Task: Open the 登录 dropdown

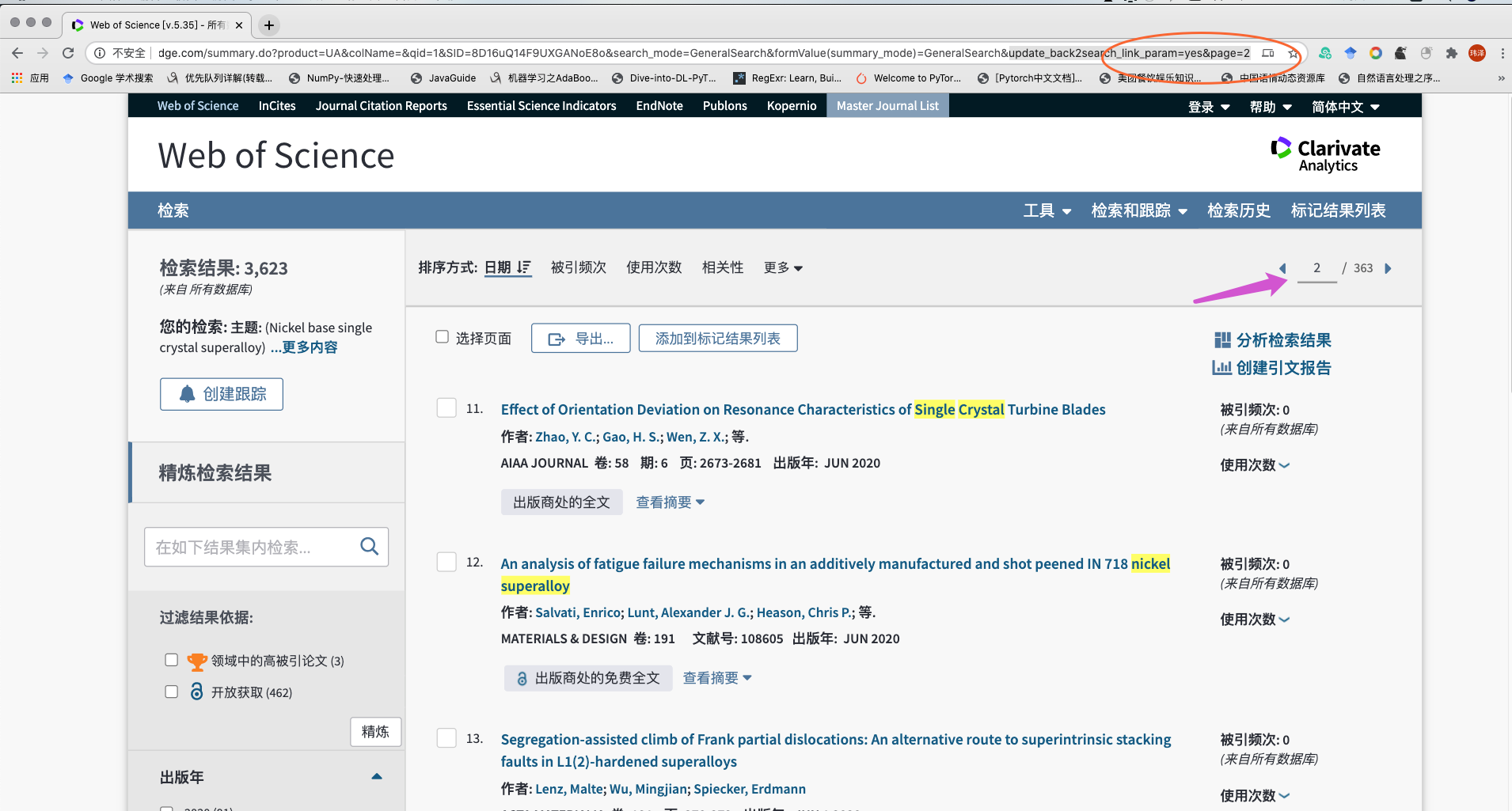Action: coord(1208,107)
